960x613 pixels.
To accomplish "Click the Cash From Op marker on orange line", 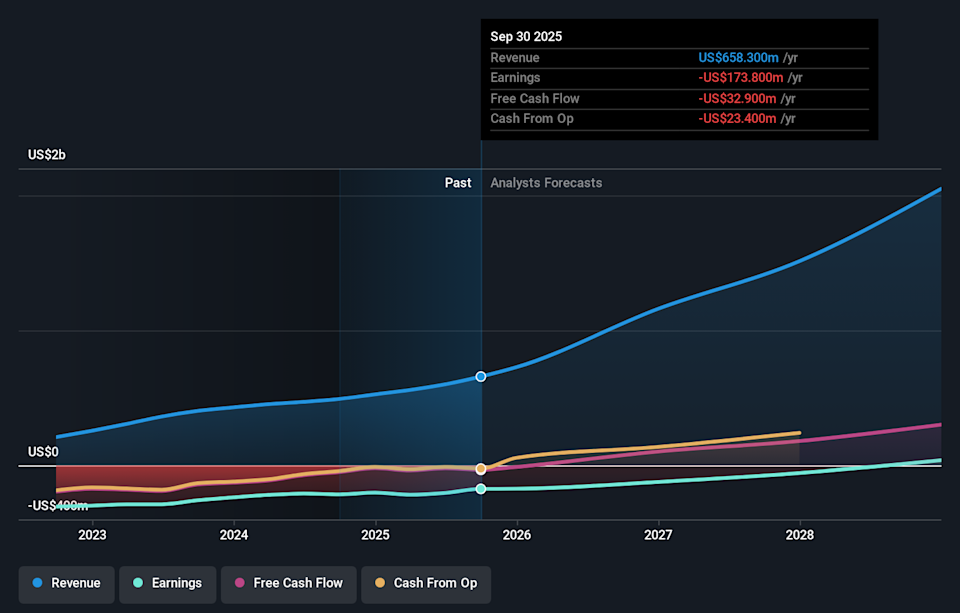I will [x=481, y=469].
